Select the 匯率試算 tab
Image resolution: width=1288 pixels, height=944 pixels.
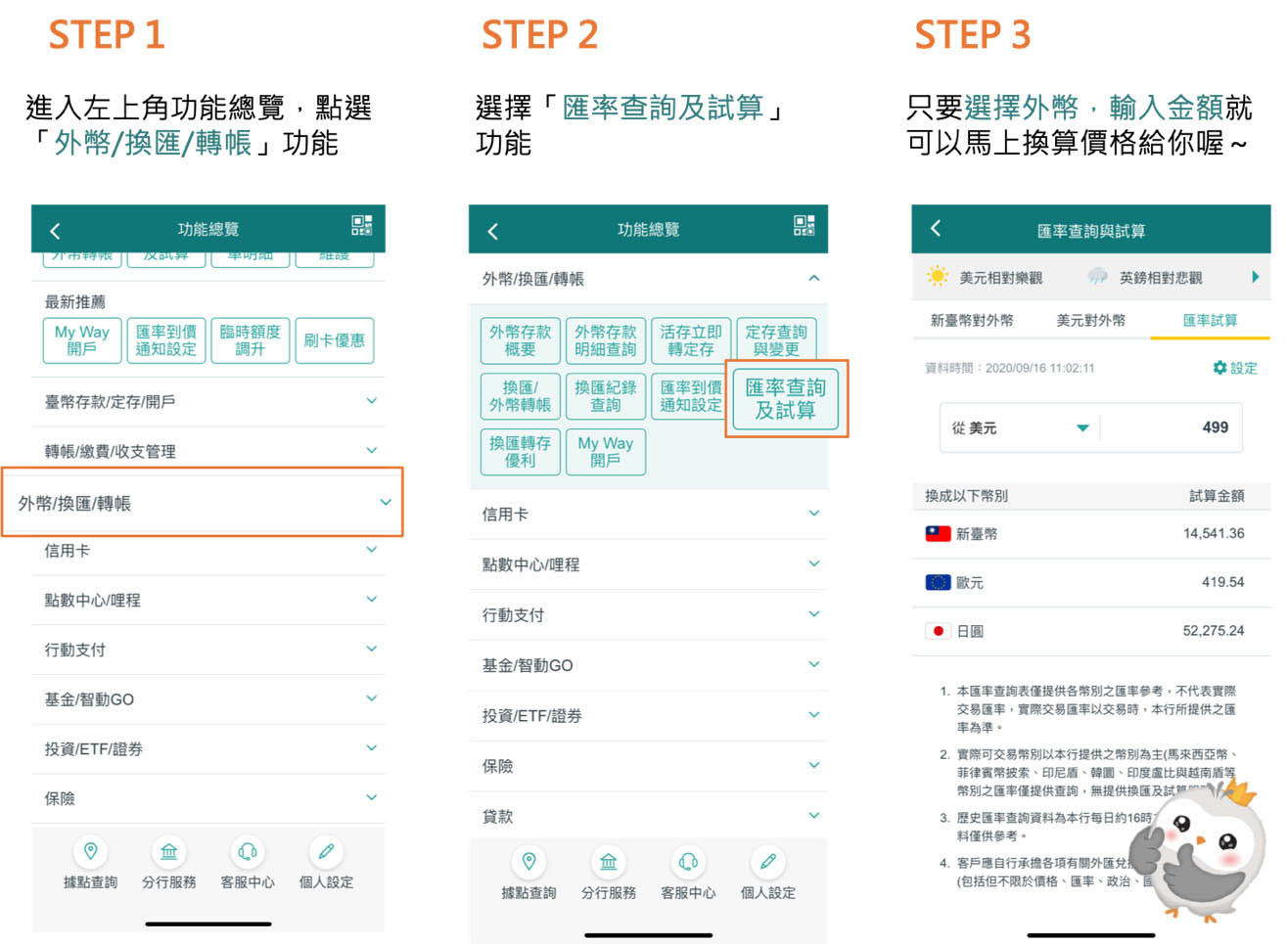point(1213,320)
